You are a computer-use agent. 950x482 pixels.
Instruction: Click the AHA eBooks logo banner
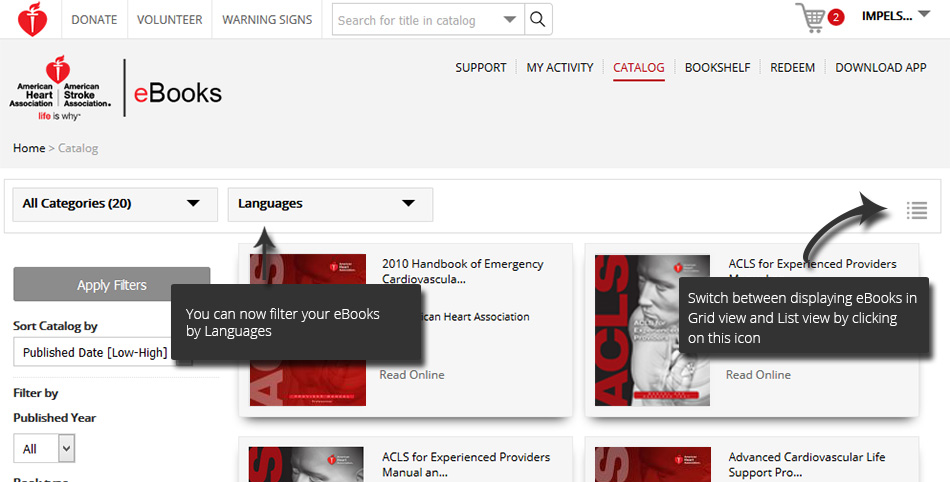click(116, 88)
